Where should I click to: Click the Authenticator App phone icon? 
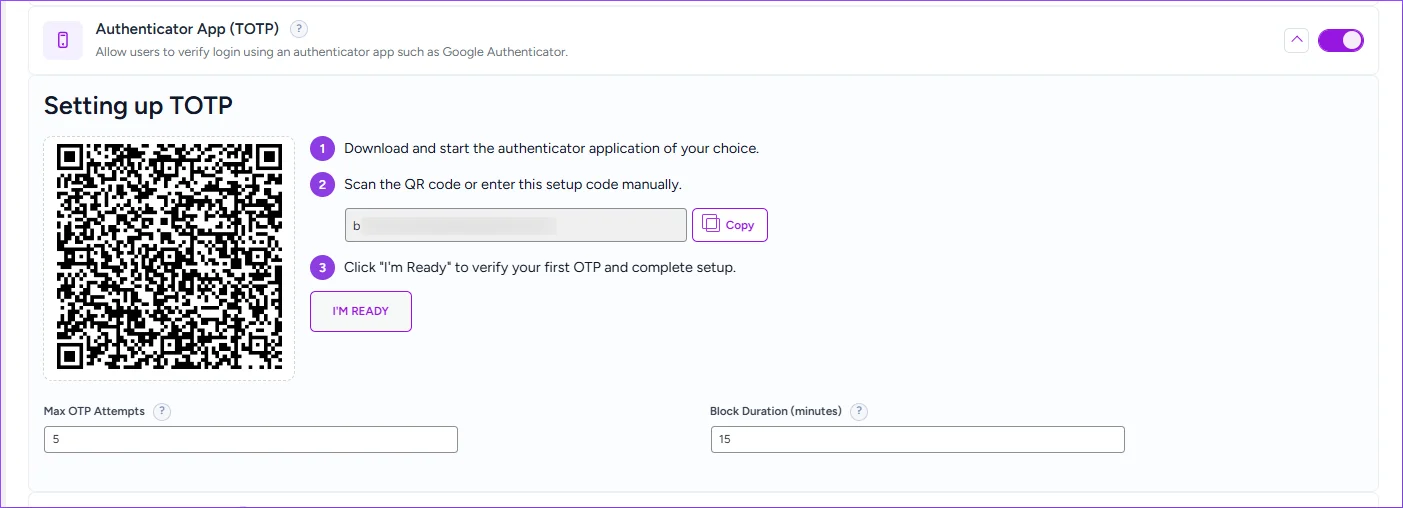tap(63, 40)
